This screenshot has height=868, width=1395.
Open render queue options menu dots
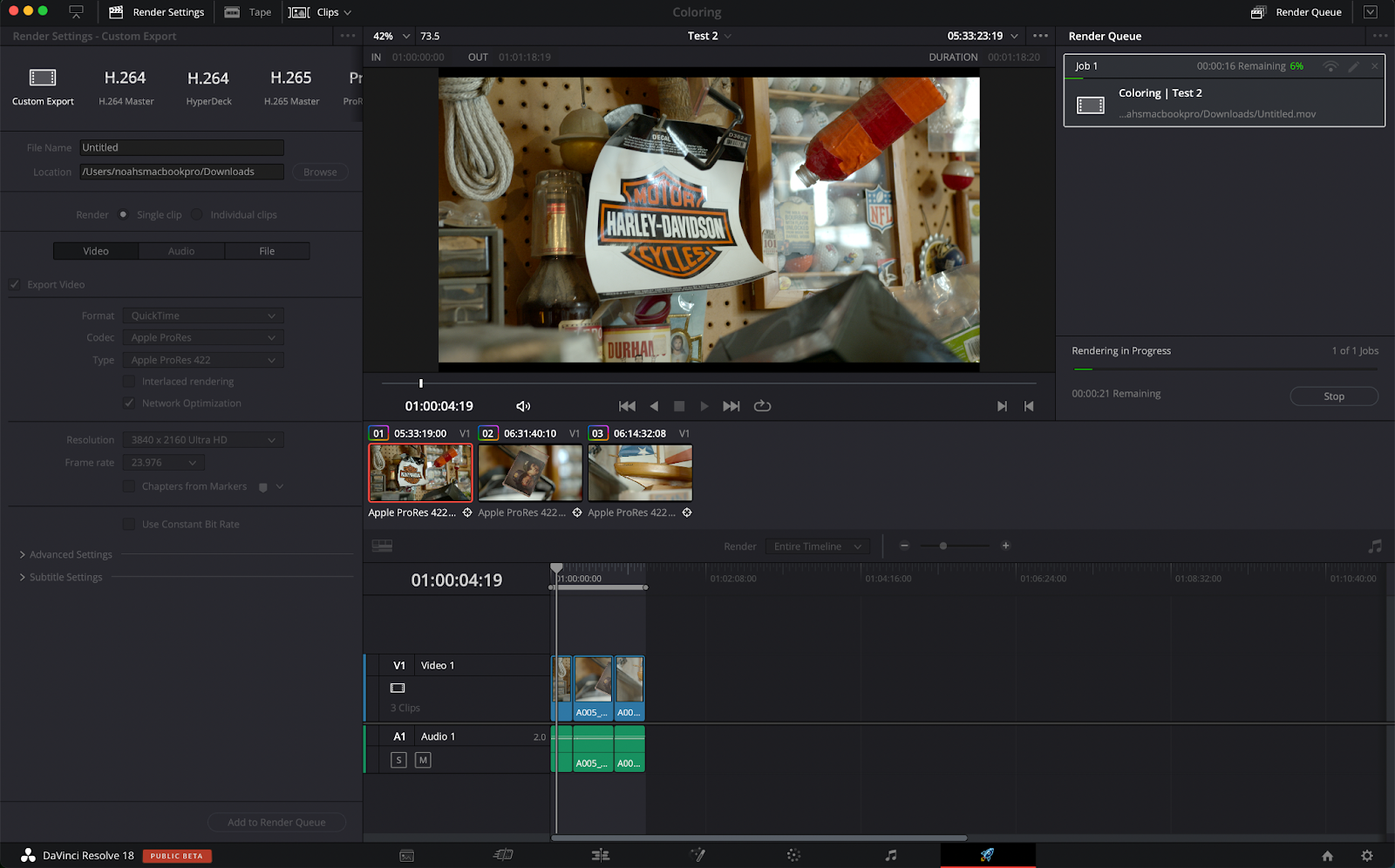[x=1379, y=36]
